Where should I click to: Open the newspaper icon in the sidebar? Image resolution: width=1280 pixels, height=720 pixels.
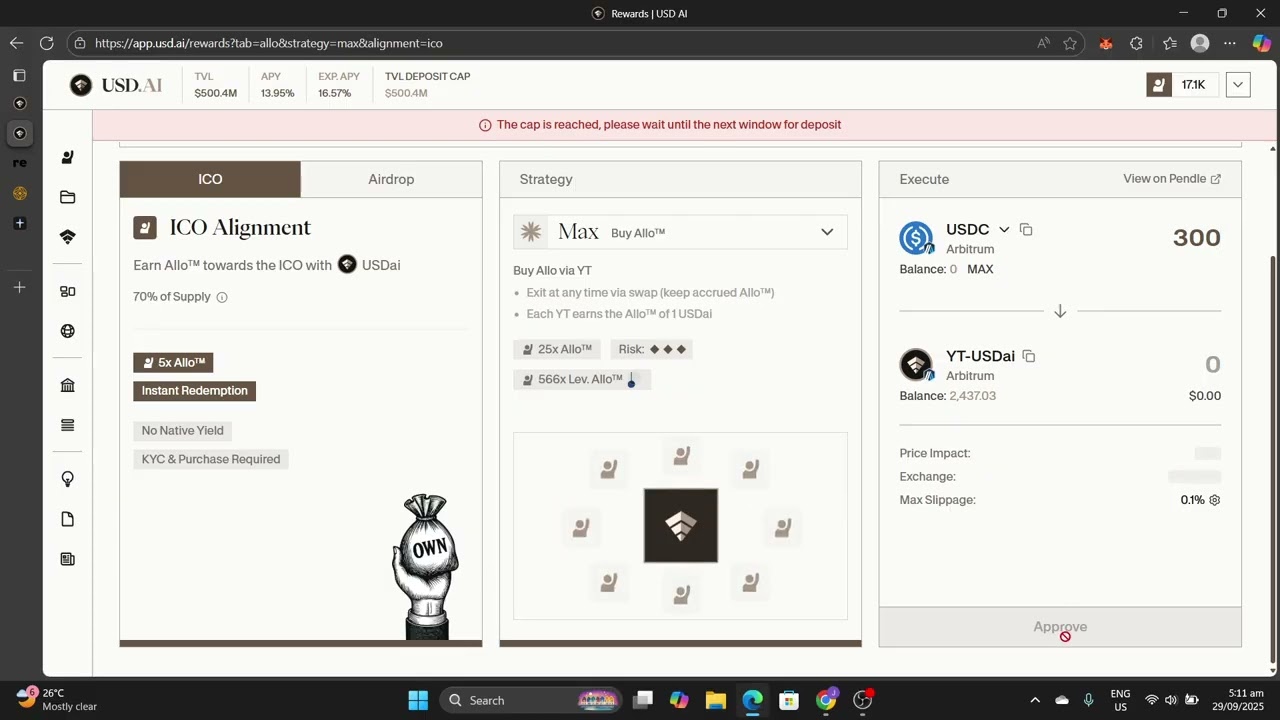tap(68, 559)
